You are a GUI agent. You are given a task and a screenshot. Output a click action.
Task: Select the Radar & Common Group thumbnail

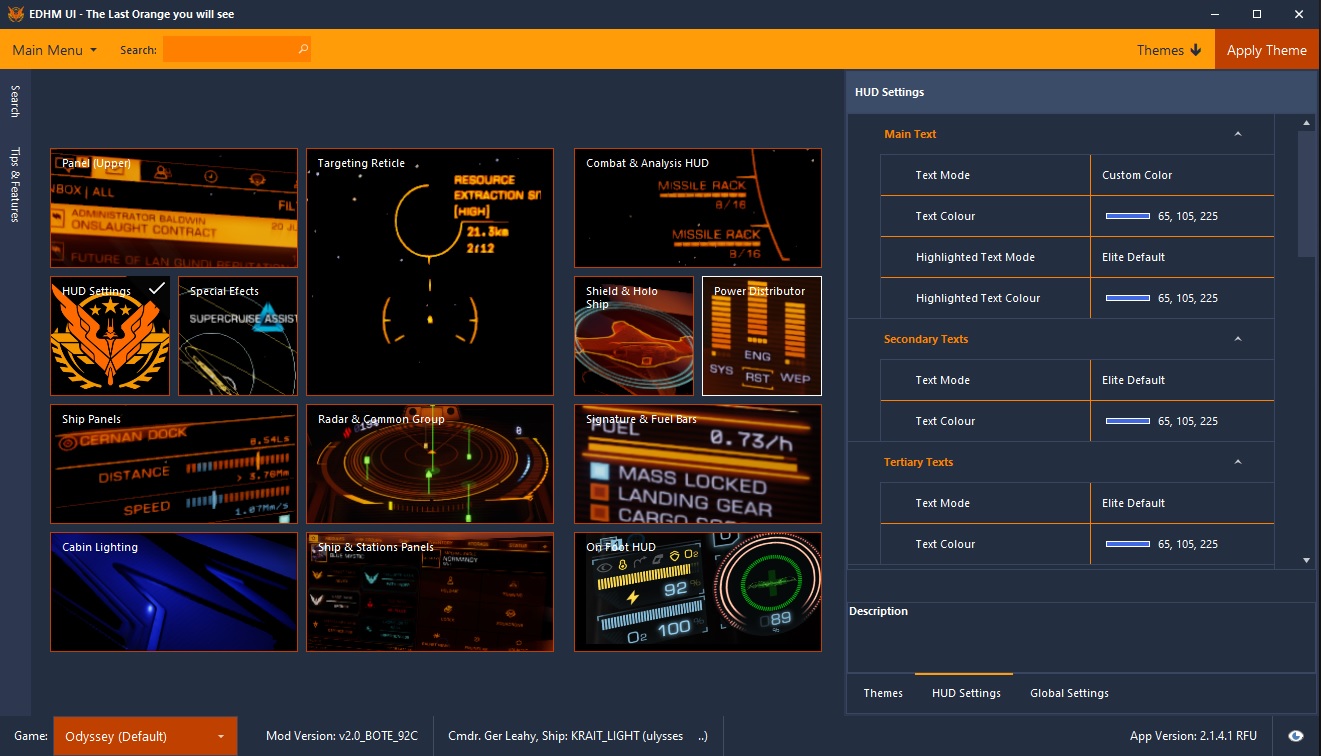coord(430,464)
